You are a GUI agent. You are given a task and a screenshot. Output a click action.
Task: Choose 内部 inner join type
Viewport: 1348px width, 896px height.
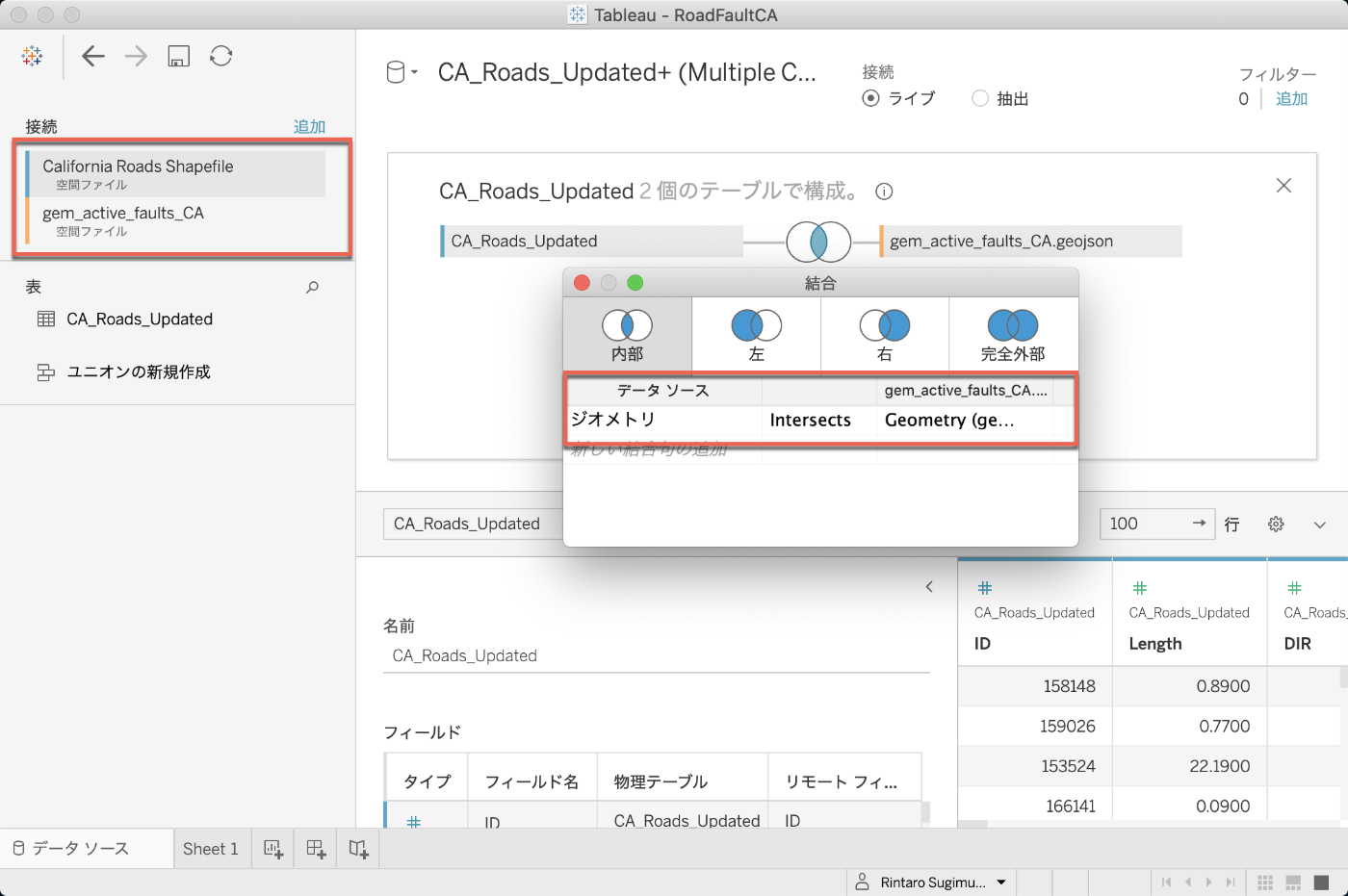tap(627, 334)
